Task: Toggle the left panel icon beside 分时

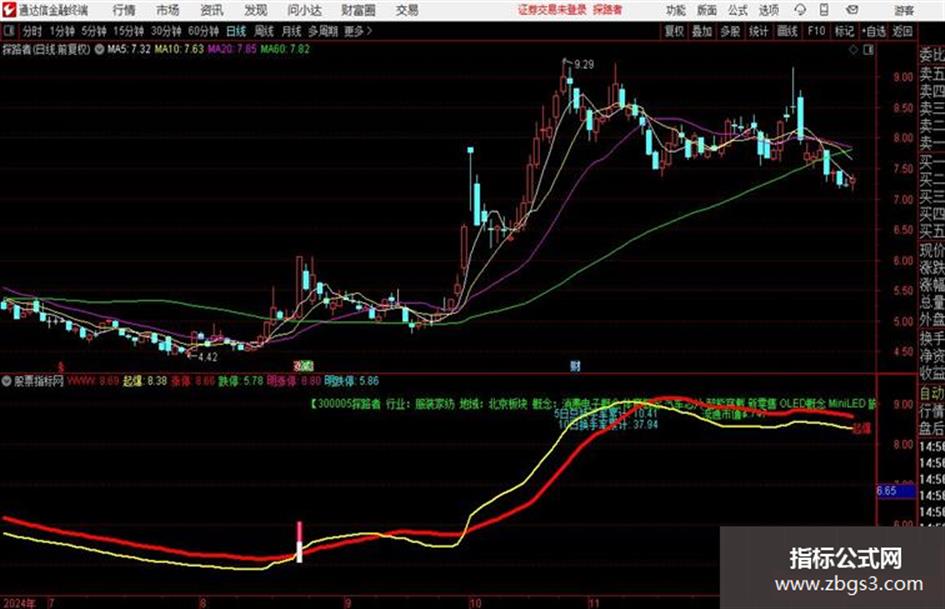Action: tap(8, 31)
